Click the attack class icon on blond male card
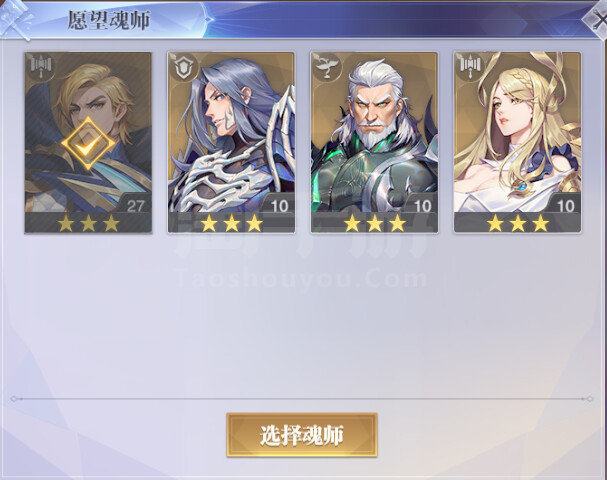 point(40,66)
